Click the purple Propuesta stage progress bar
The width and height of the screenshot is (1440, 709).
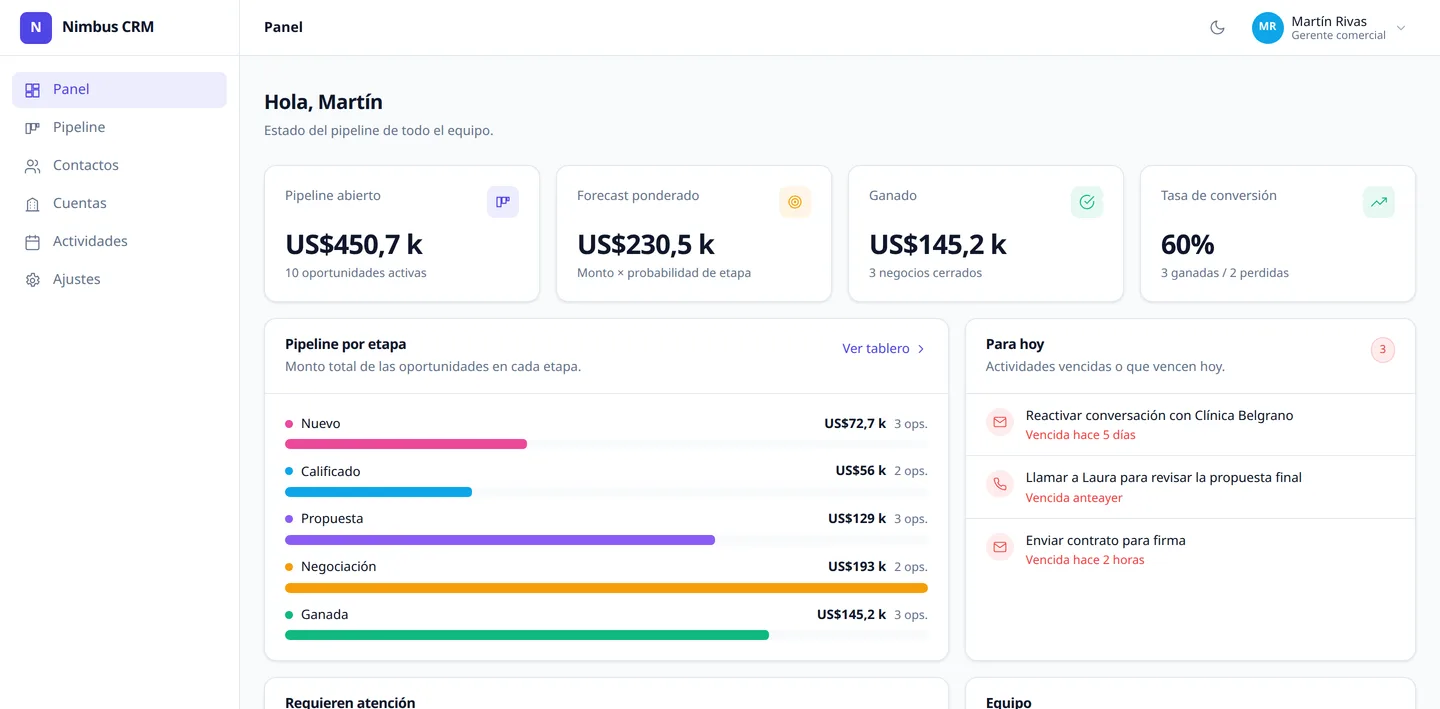coord(500,540)
